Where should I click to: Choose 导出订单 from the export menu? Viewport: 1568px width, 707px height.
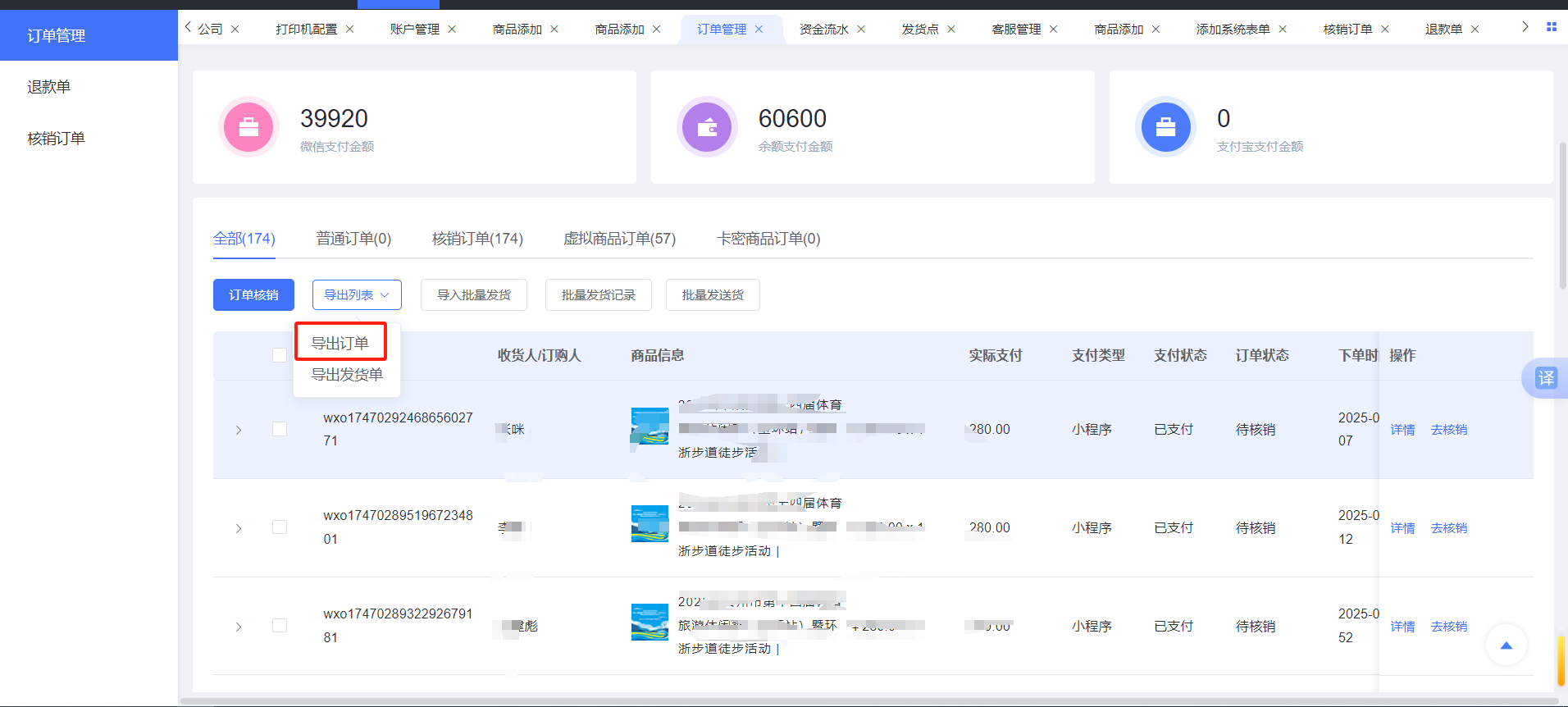340,343
